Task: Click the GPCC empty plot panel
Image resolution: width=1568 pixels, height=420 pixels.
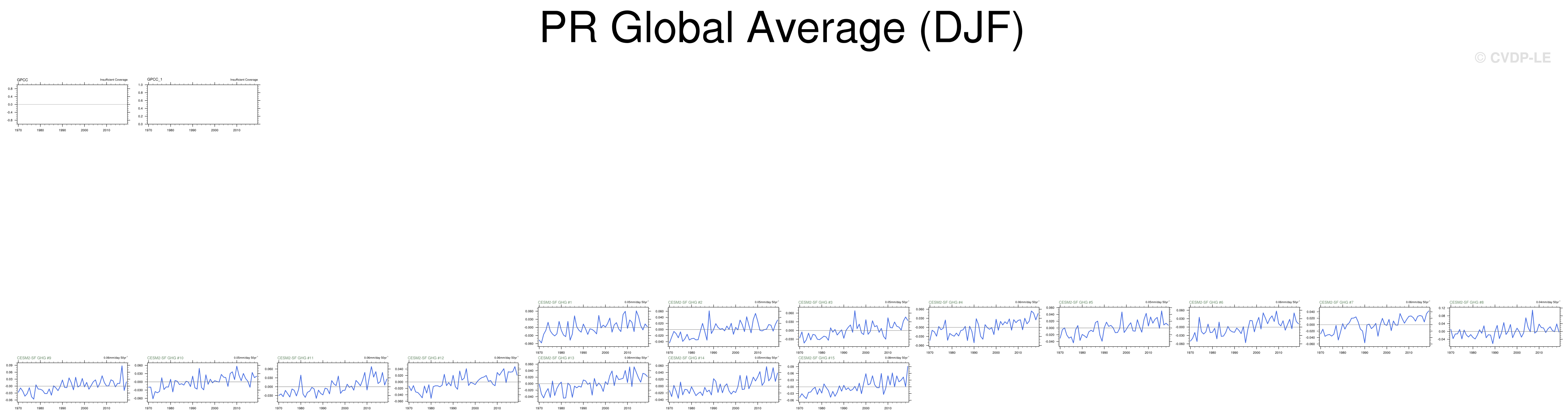Action: click(x=73, y=104)
